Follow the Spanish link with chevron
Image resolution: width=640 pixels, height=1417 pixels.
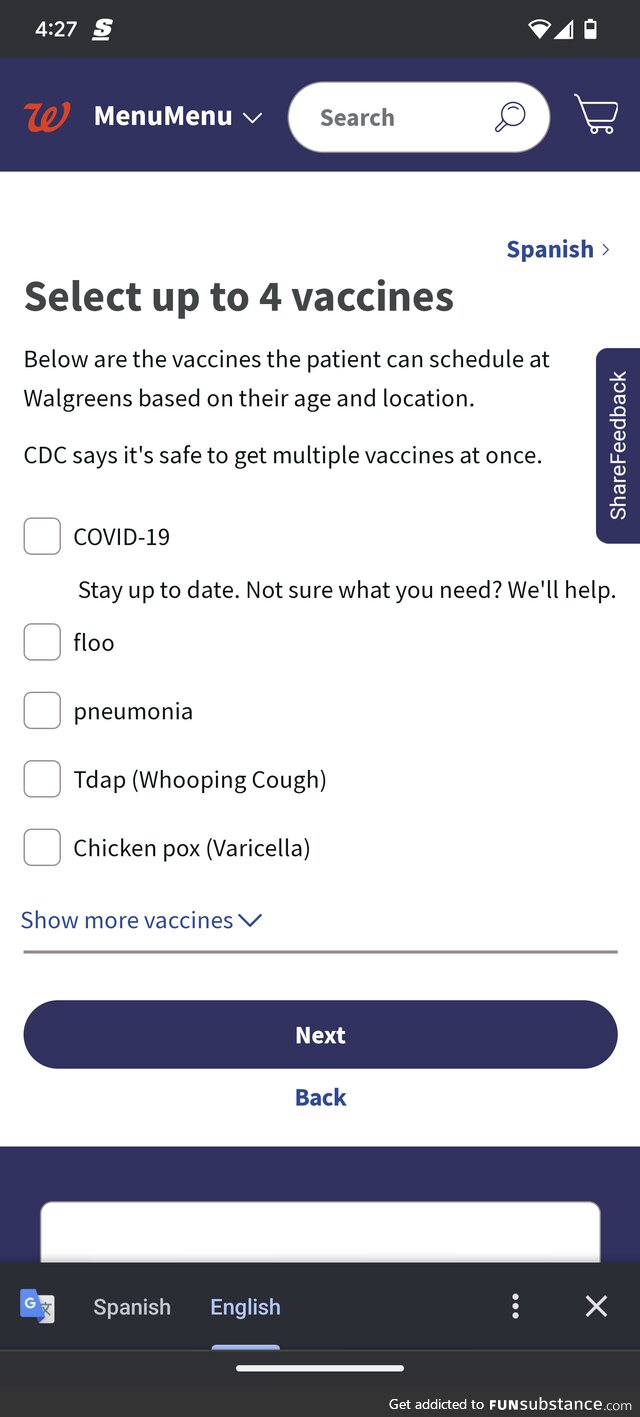558,249
